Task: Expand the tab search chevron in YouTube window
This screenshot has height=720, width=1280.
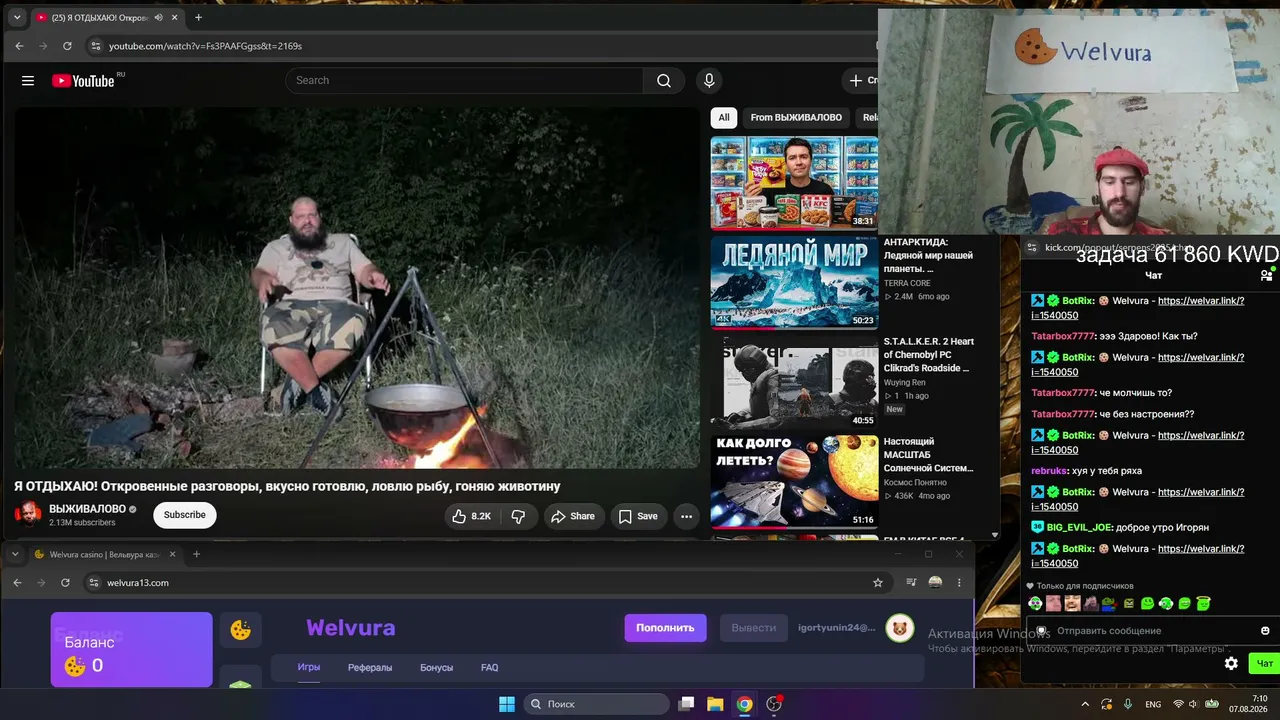Action: pyautogui.click(x=17, y=17)
